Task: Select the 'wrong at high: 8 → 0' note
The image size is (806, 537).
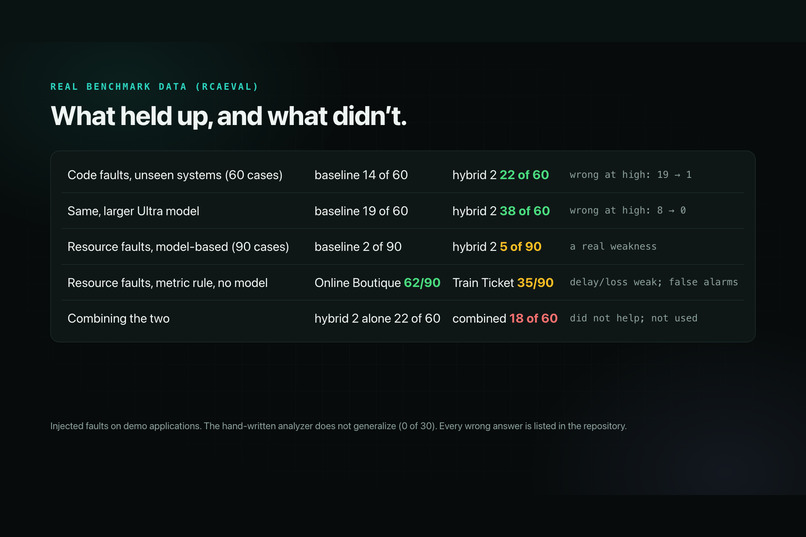Action: [627, 210]
